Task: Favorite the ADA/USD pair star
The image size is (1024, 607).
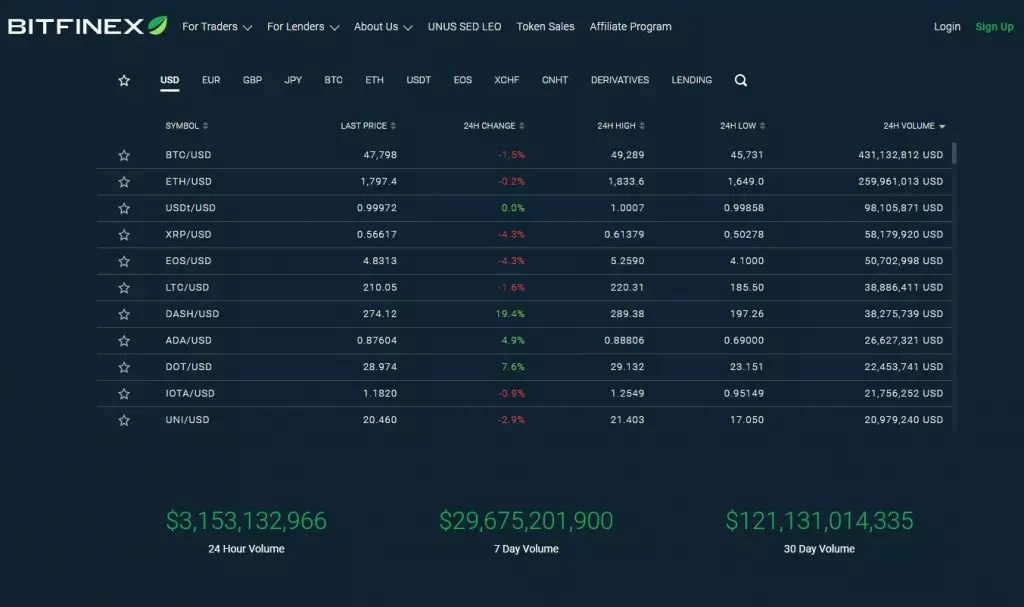Action: (124, 340)
